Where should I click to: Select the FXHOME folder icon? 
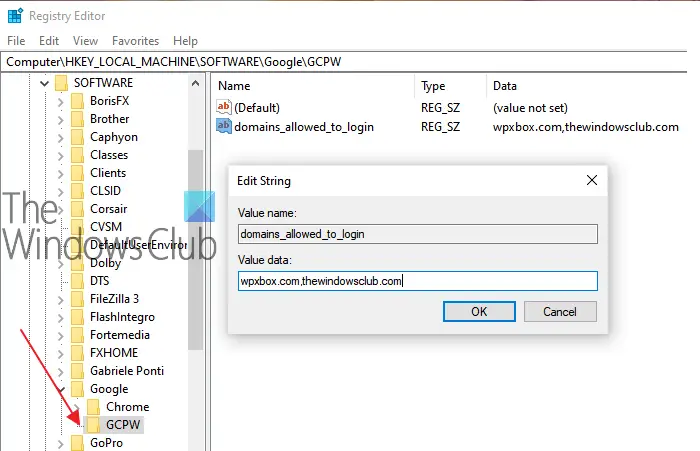[77, 353]
